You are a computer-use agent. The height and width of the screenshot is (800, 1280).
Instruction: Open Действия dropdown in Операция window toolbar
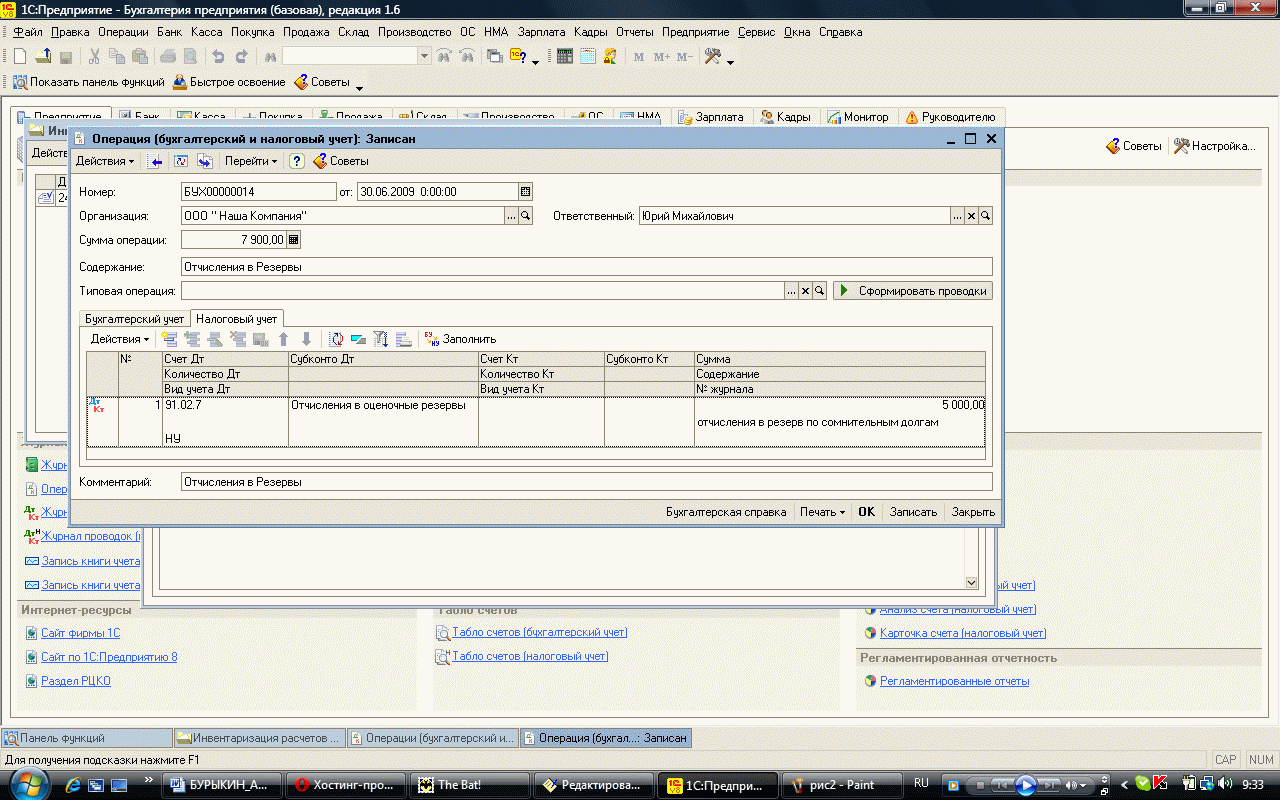105,161
